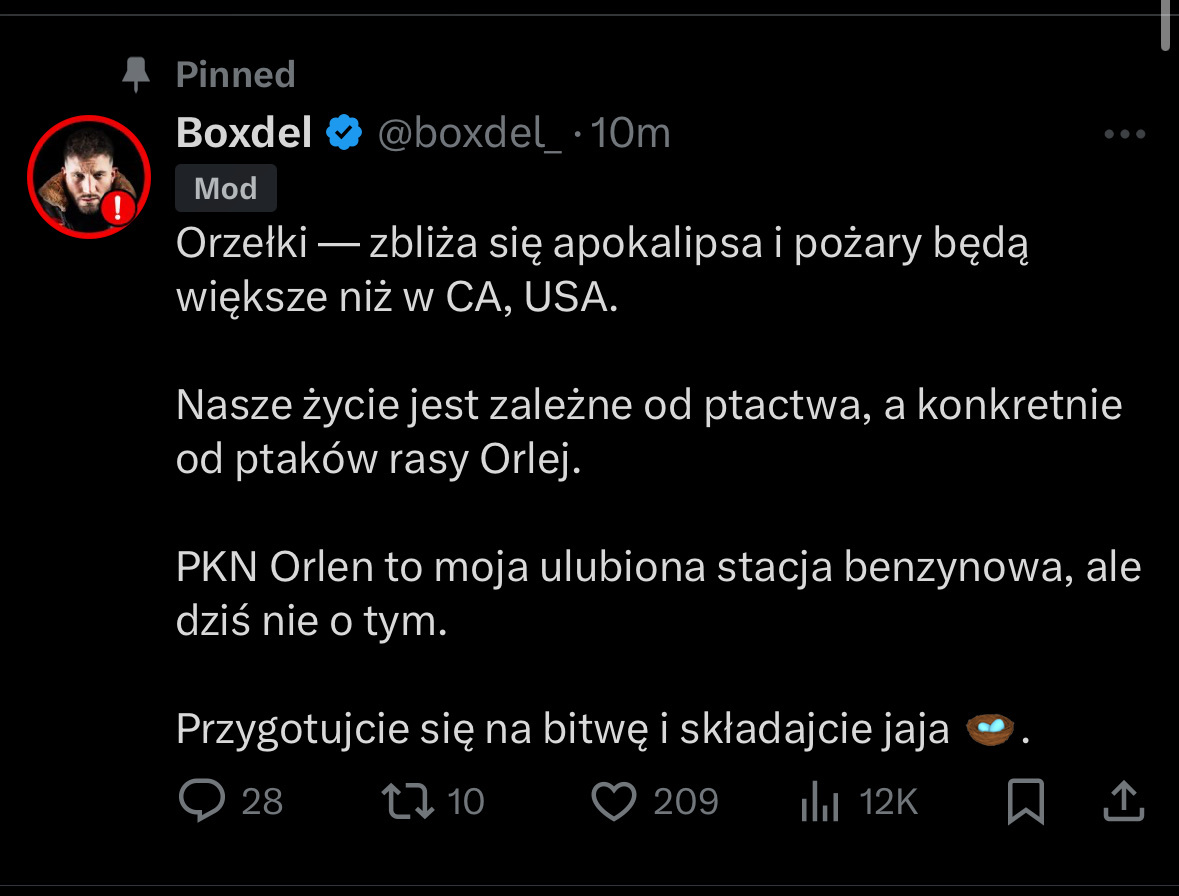Click the nest with eggs emoji
The height and width of the screenshot is (896, 1179).
point(991,729)
